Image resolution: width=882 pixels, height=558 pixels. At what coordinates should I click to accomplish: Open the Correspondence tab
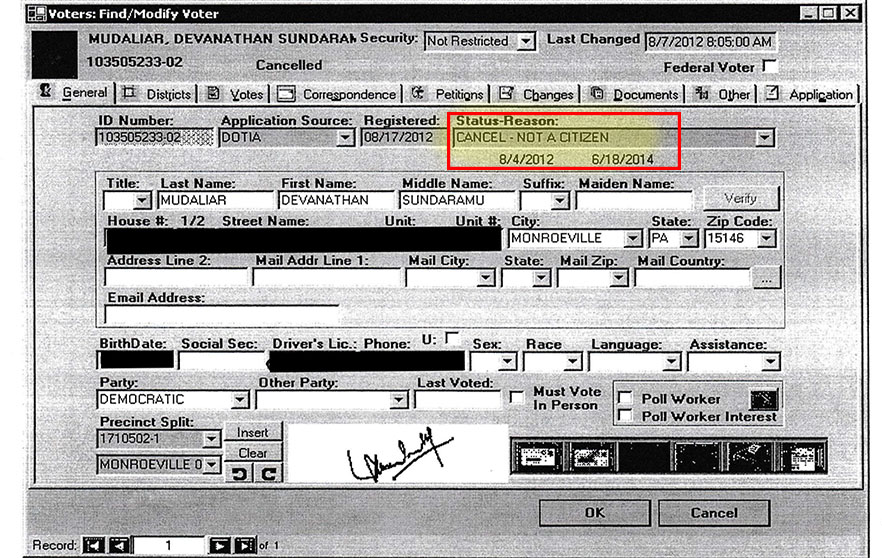336,94
